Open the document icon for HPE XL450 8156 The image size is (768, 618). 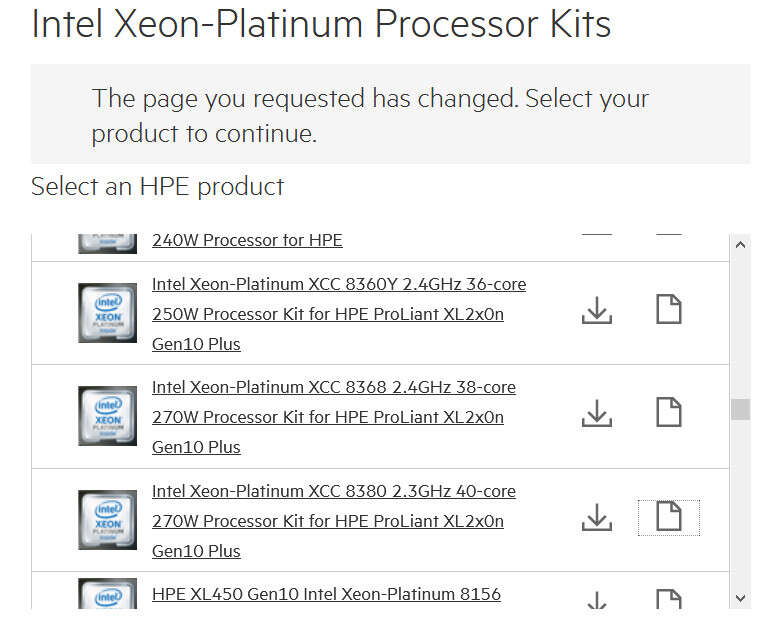(668, 601)
